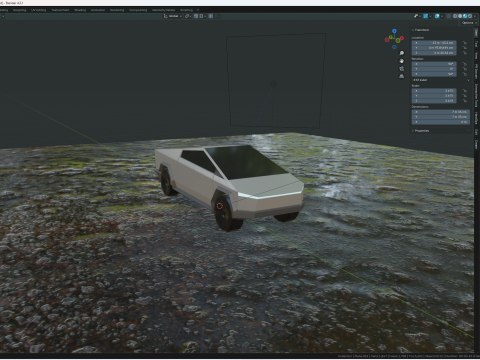
Task: Collapse the Transform panel
Action: pos(421,30)
